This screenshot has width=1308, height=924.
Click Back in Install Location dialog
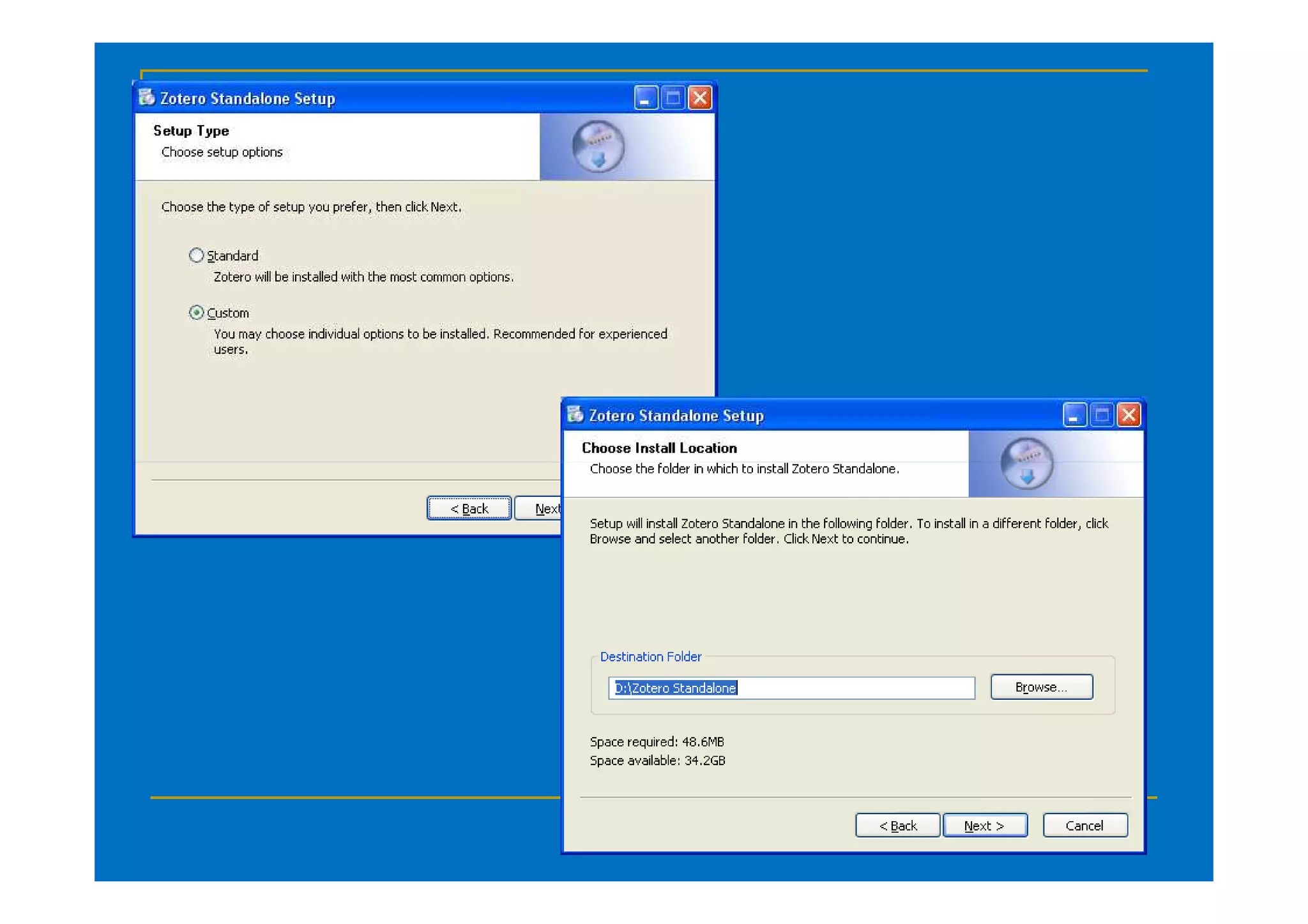[897, 826]
